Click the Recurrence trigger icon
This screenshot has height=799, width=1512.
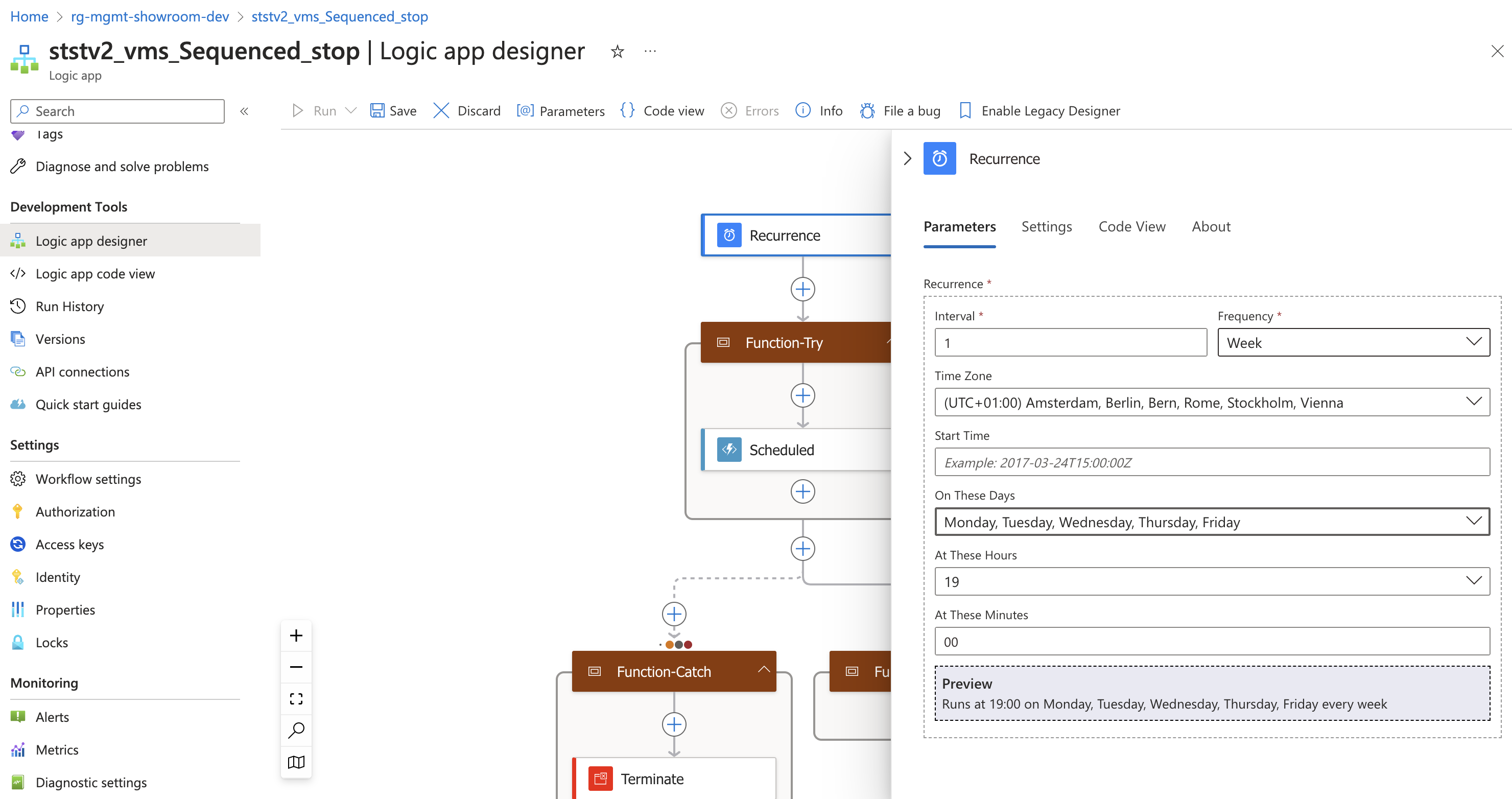[x=729, y=234]
